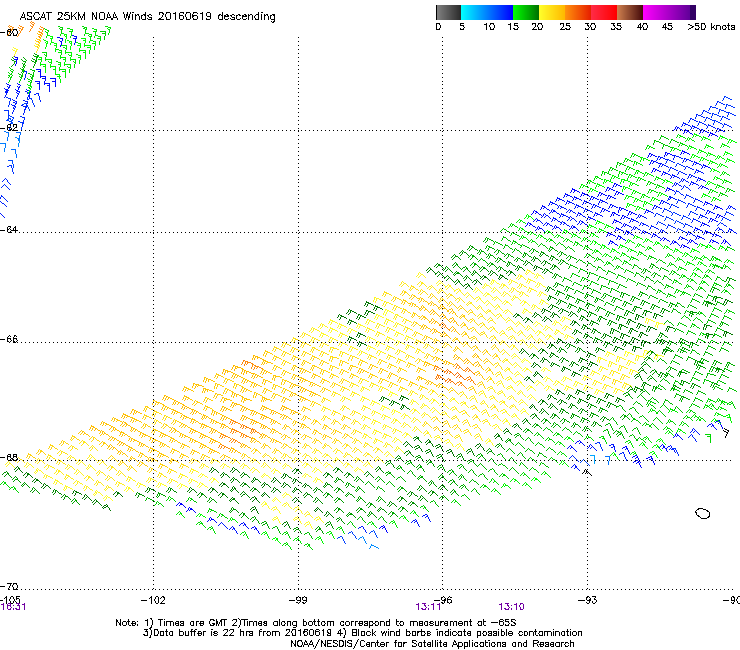Viewport: 740px width, 650px height.
Task: Click the ASCAT 25KM NOAA Winds title text
Action: click(147, 16)
